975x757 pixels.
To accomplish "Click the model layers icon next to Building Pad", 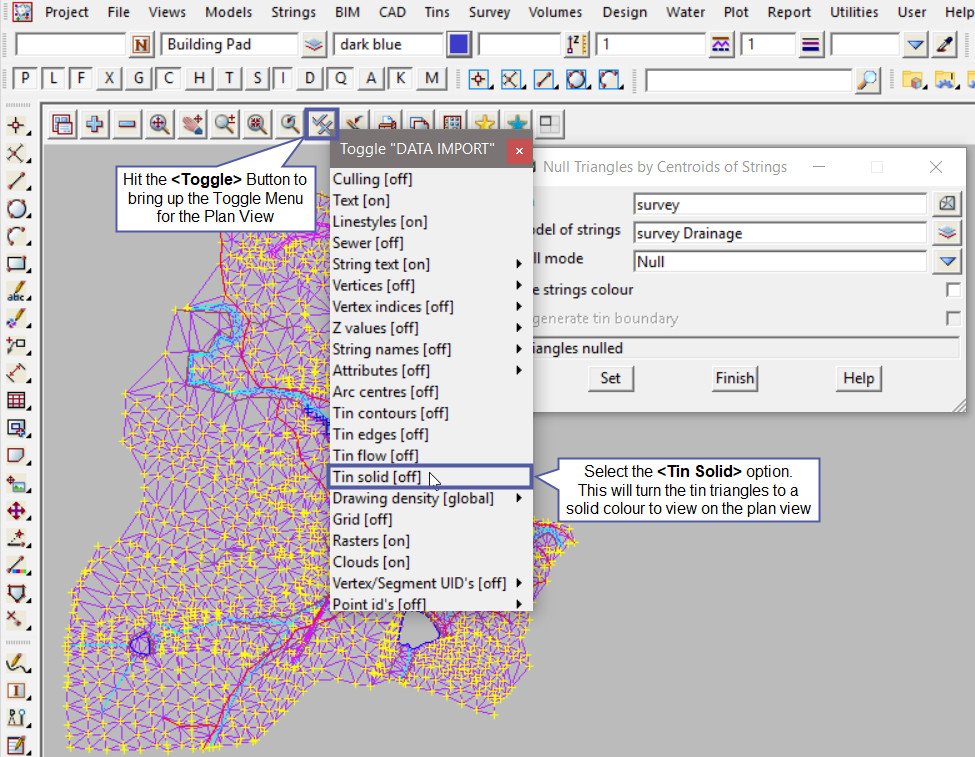I will (314, 45).
